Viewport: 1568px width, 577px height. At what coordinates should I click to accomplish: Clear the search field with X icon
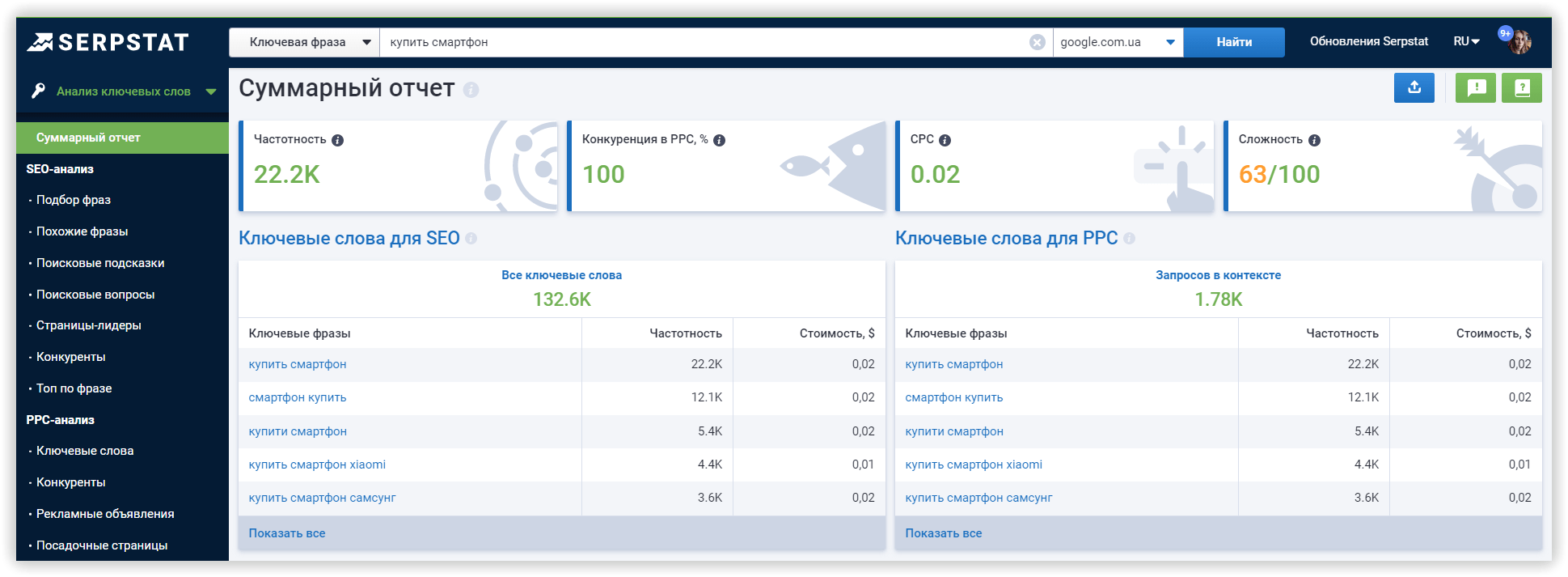[x=1037, y=42]
